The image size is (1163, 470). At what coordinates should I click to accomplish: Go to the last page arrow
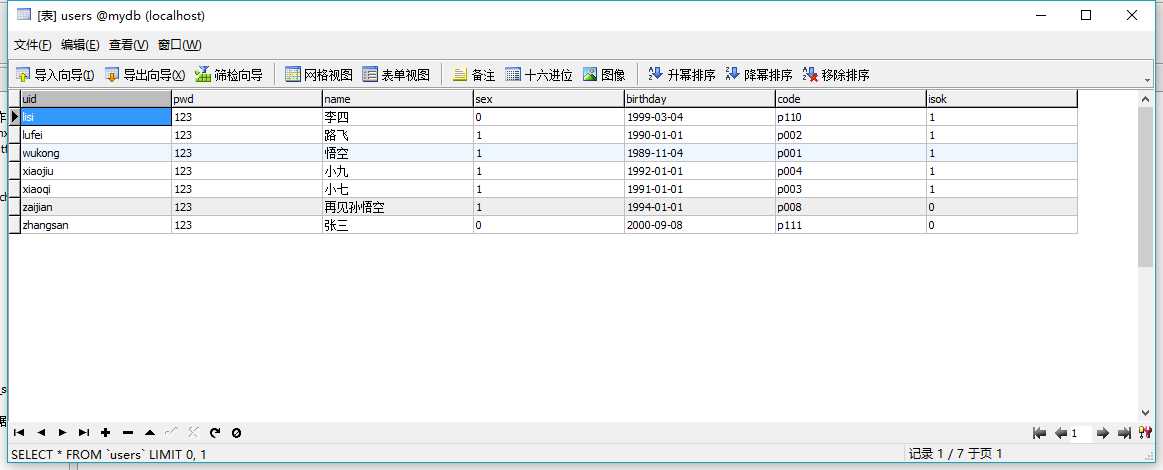click(1124, 433)
